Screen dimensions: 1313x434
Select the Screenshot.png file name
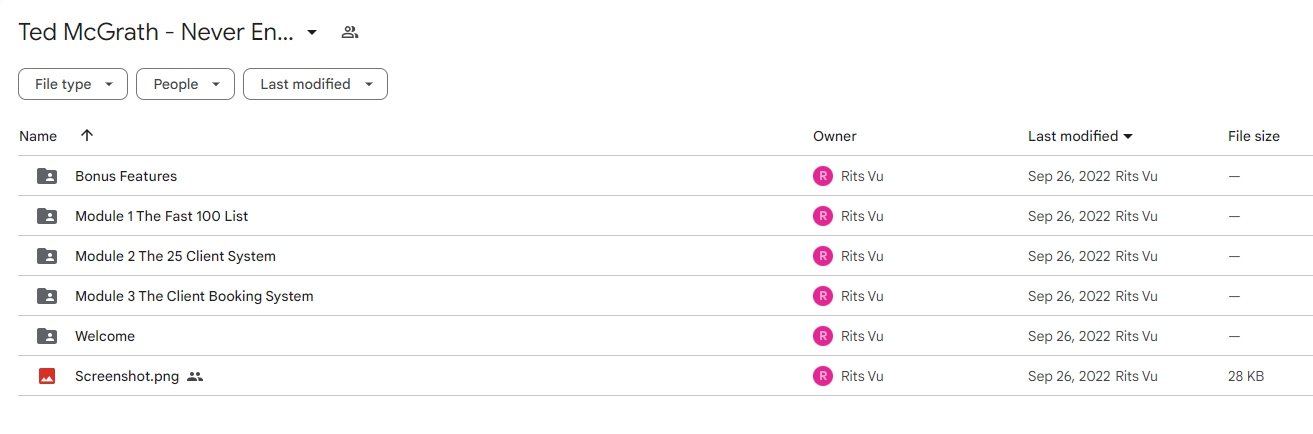[x=127, y=376]
